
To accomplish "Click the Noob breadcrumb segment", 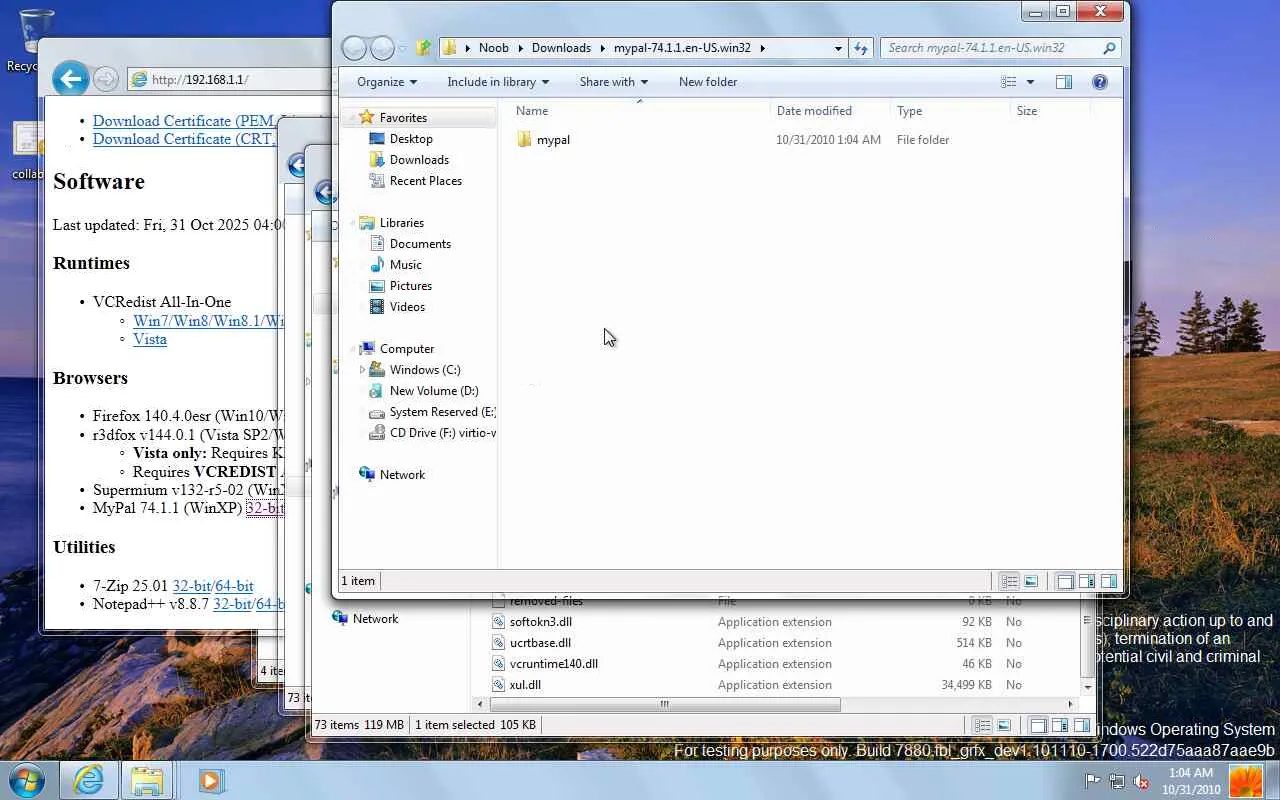I will (x=494, y=48).
